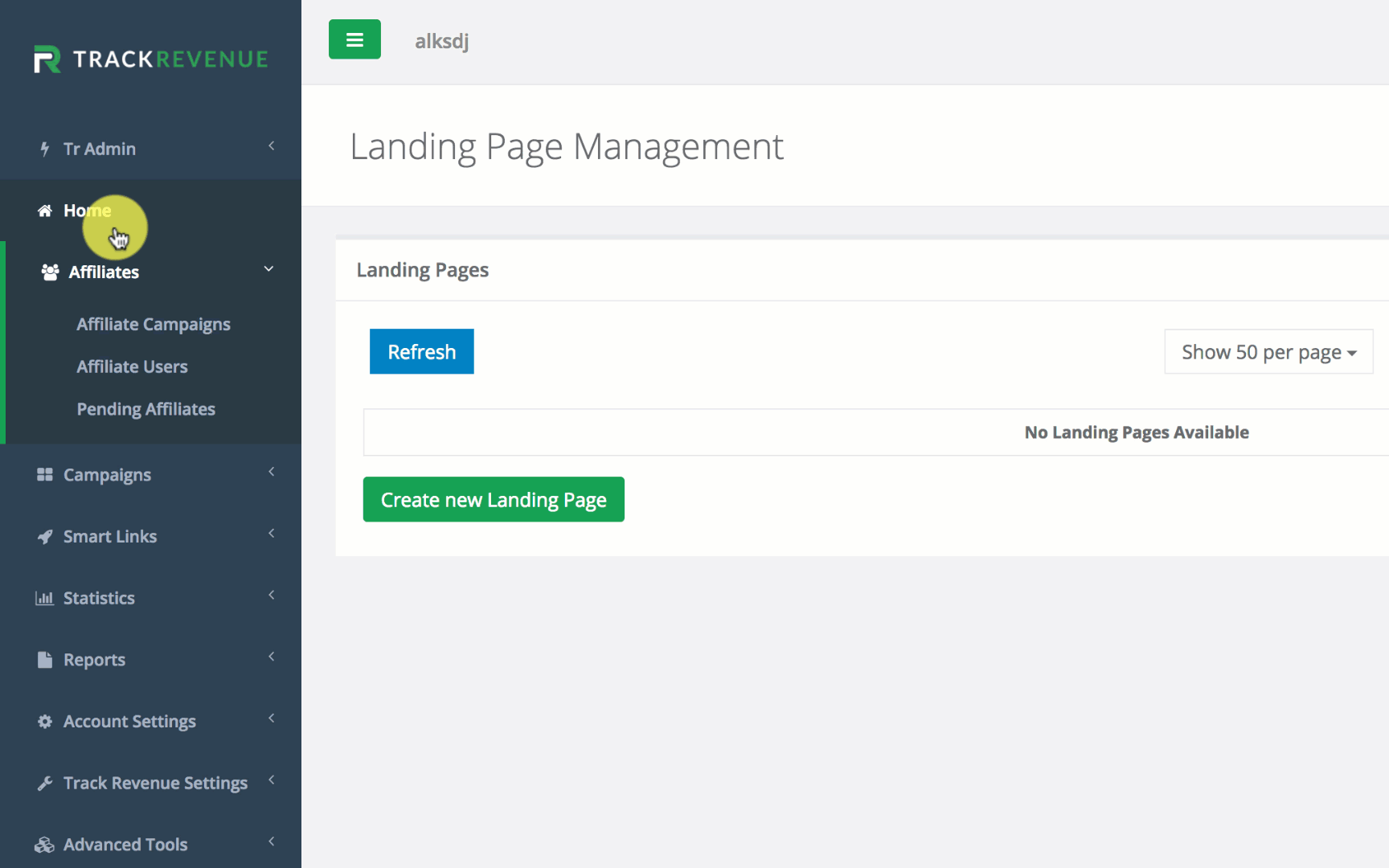Image resolution: width=1389 pixels, height=868 pixels.
Task: Click the alksdj account name
Action: pyautogui.click(x=442, y=41)
